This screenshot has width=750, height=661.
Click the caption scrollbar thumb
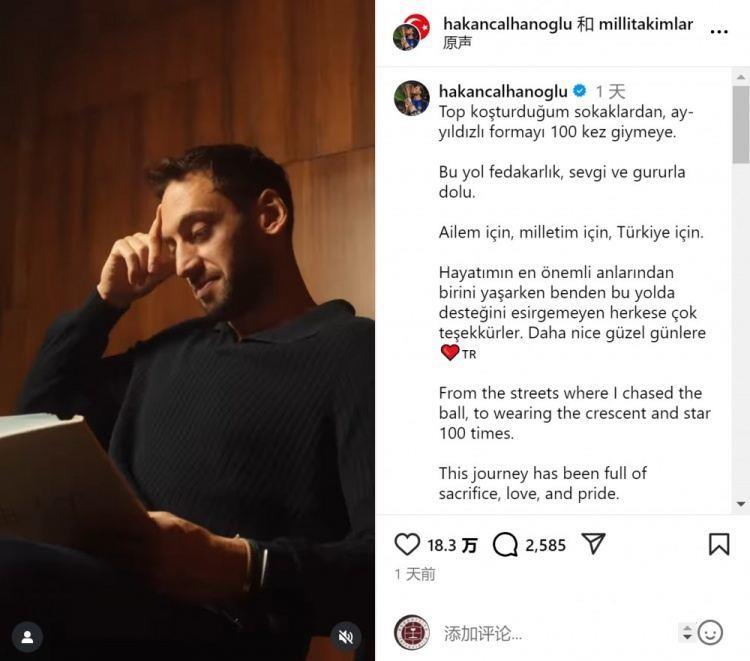740,124
